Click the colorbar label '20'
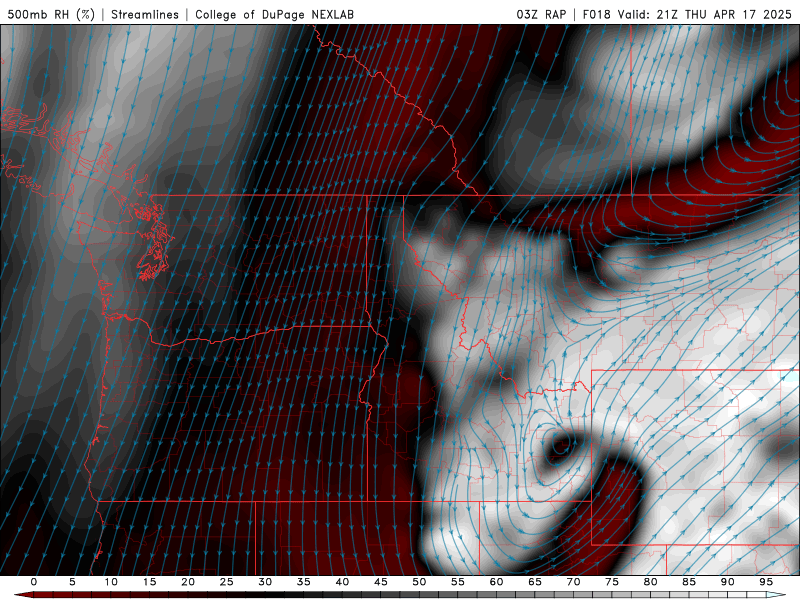The width and height of the screenshot is (800, 600). [188, 582]
